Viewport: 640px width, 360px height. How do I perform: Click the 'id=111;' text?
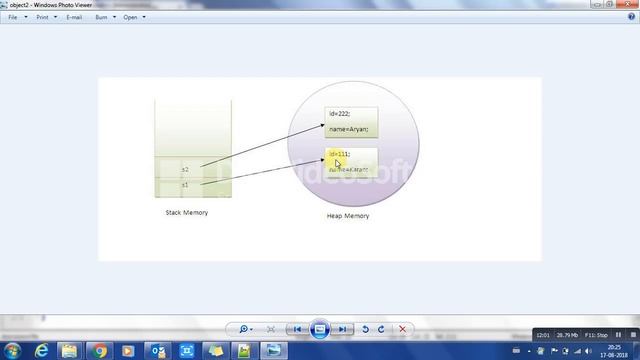340,154
